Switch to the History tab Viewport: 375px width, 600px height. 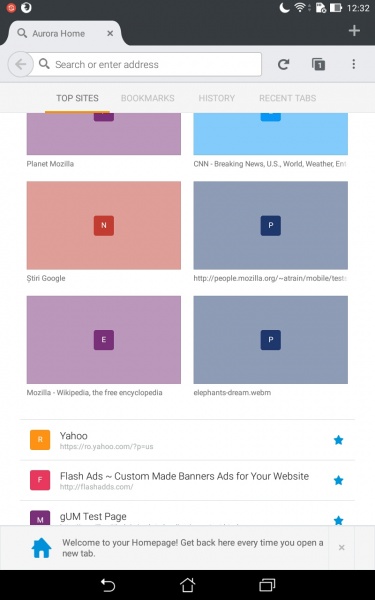[217, 98]
